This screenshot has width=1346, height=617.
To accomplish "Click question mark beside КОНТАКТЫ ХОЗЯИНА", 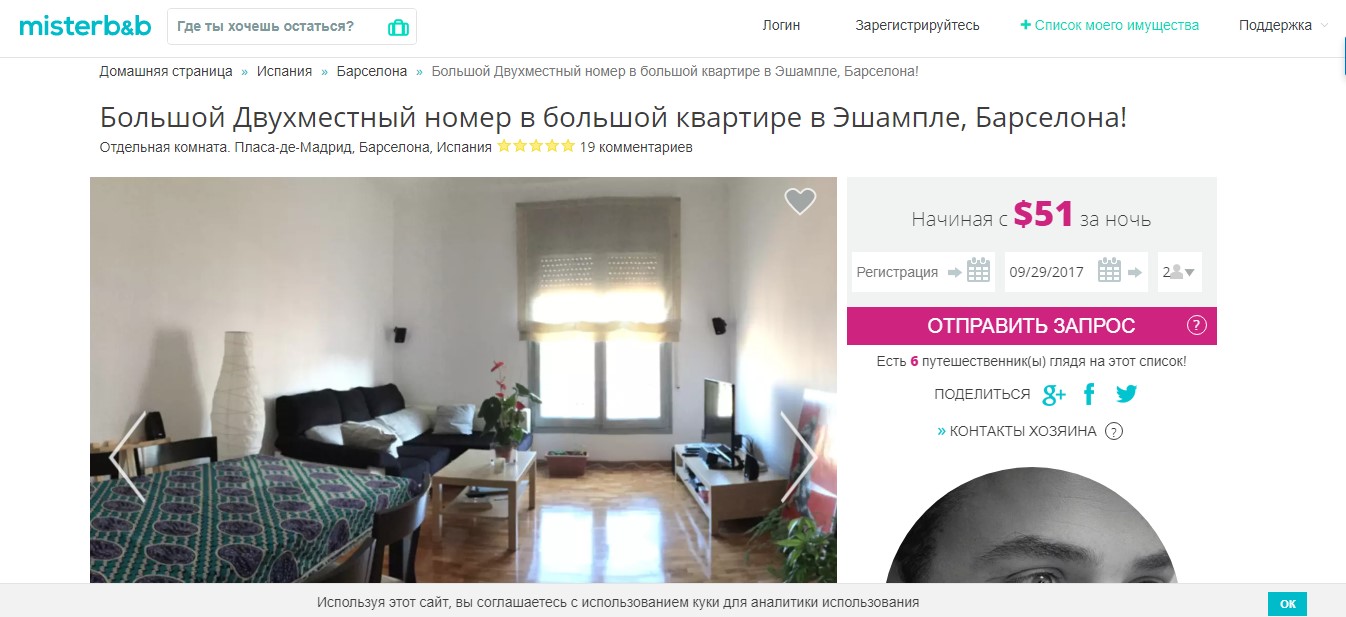I will pyautogui.click(x=1114, y=432).
